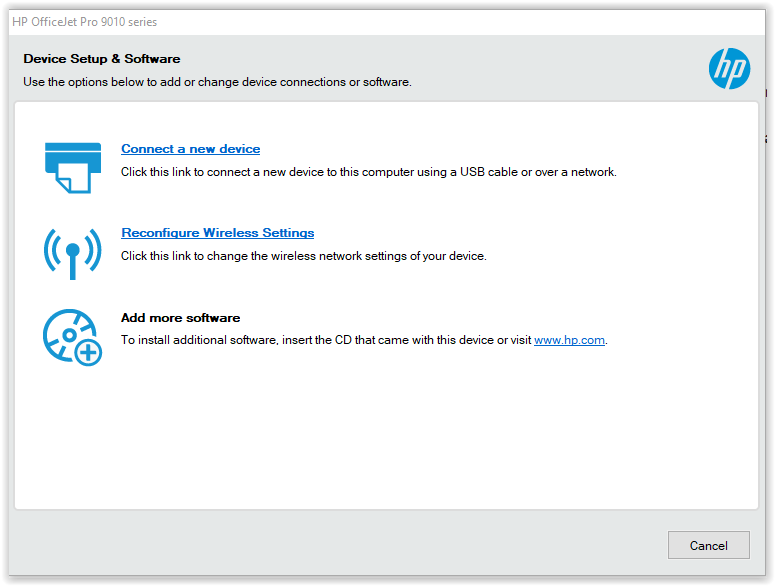Click the CD with plus icon
775x586 pixels.
(73, 337)
